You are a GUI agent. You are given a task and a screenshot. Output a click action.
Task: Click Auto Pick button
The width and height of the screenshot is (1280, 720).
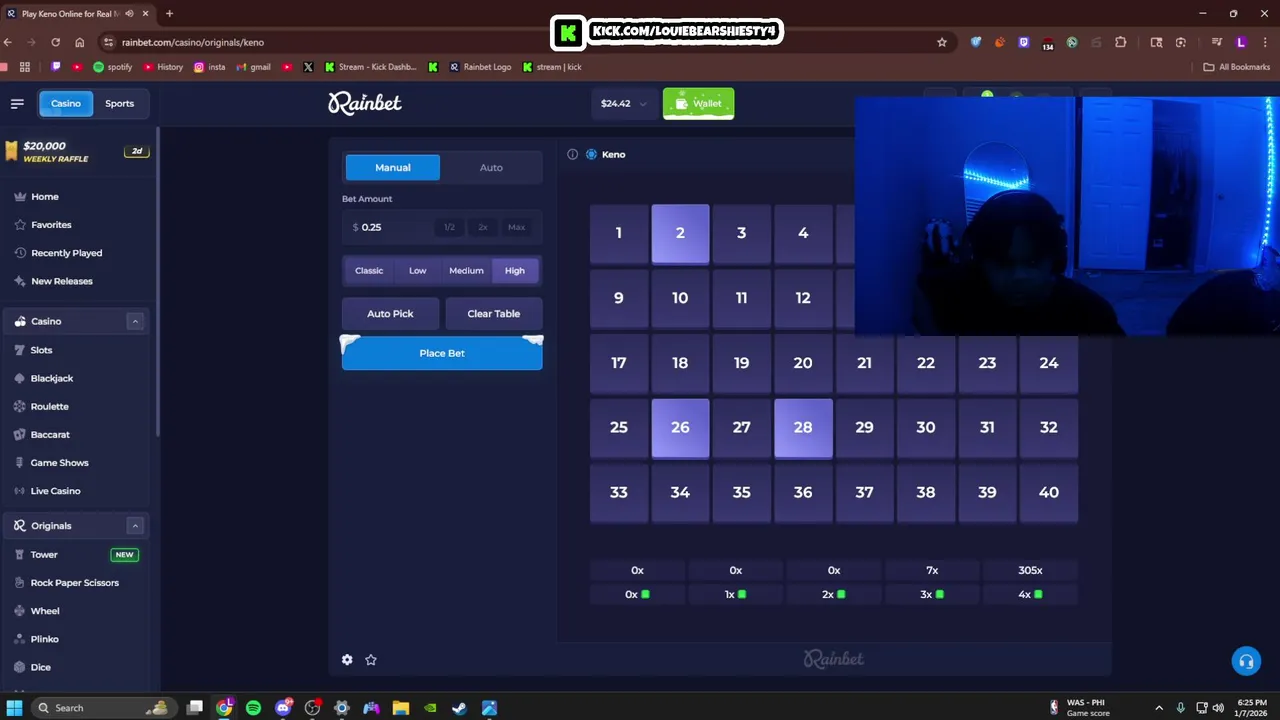tap(390, 314)
